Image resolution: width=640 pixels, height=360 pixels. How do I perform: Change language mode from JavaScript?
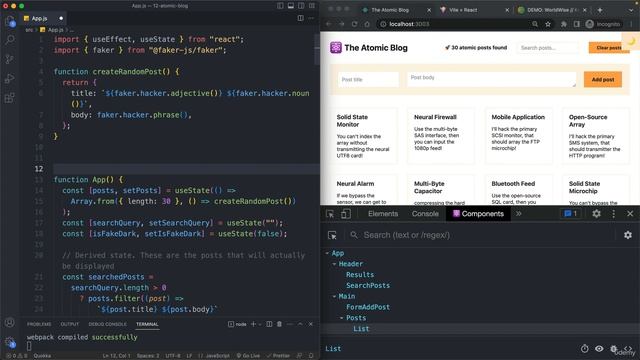click(218, 356)
